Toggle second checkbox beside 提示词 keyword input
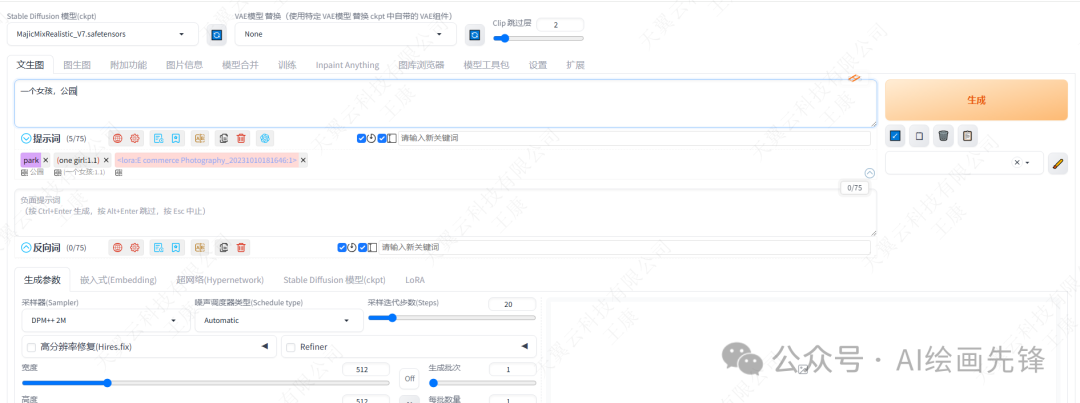Viewport: 1080px width, 403px height. coord(382,138)
